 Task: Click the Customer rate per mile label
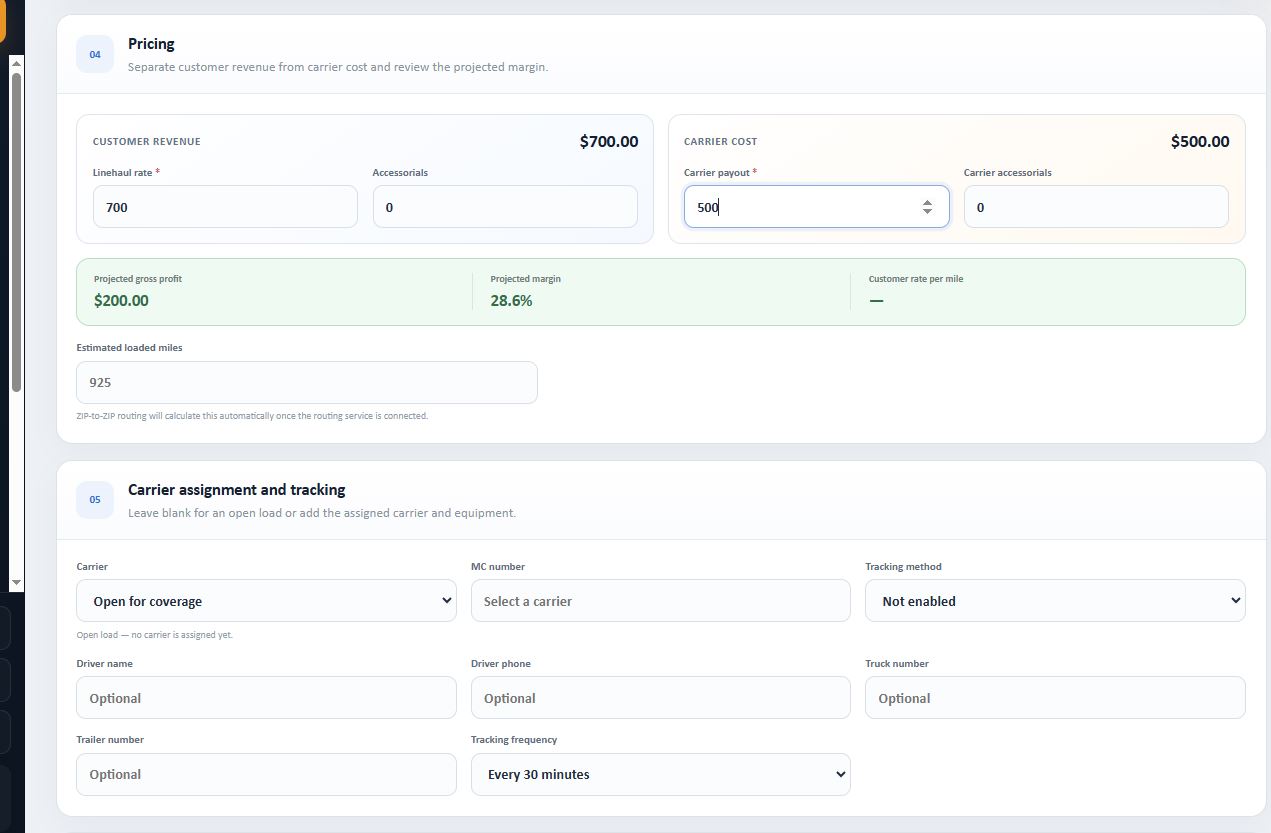pyautogui.click(x=916, y=279)
